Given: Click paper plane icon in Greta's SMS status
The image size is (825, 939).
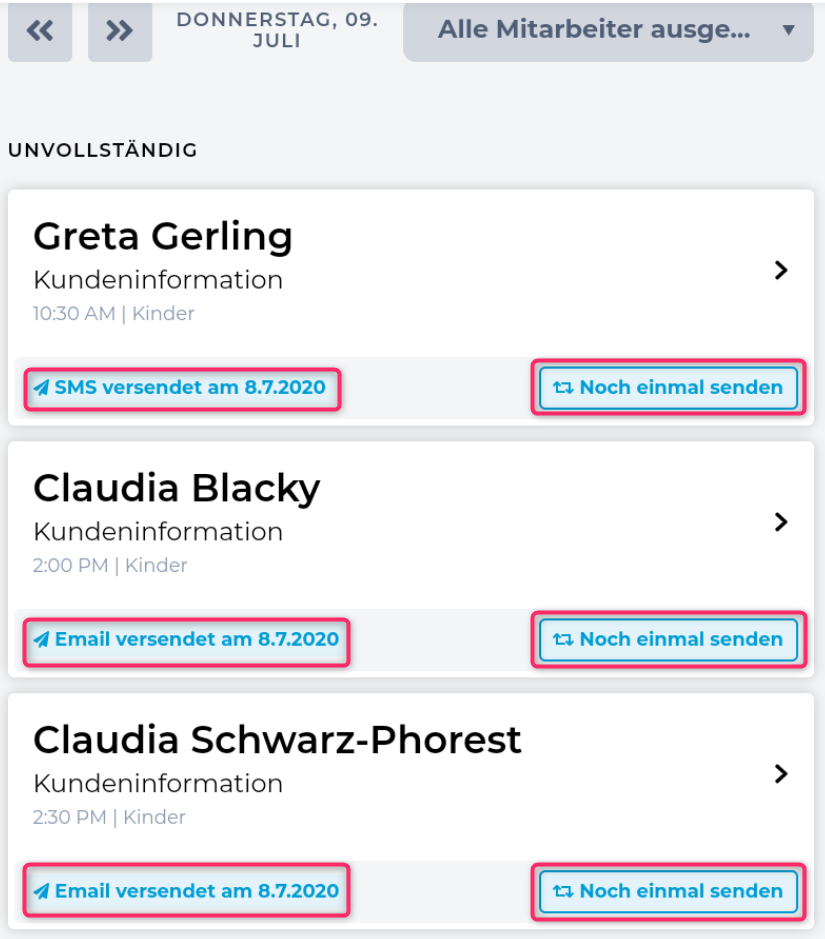Looking at the screenshot, I should [41, 388].
